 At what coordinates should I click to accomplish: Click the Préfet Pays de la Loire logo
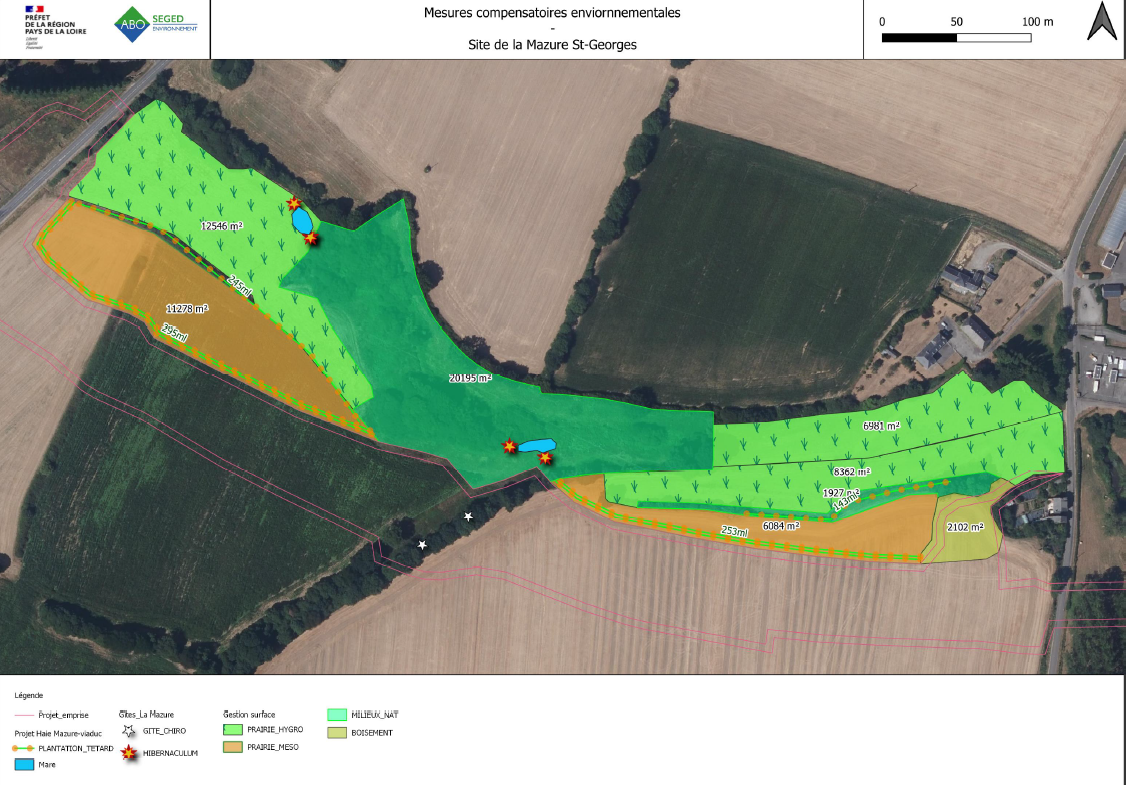(56, 24)
